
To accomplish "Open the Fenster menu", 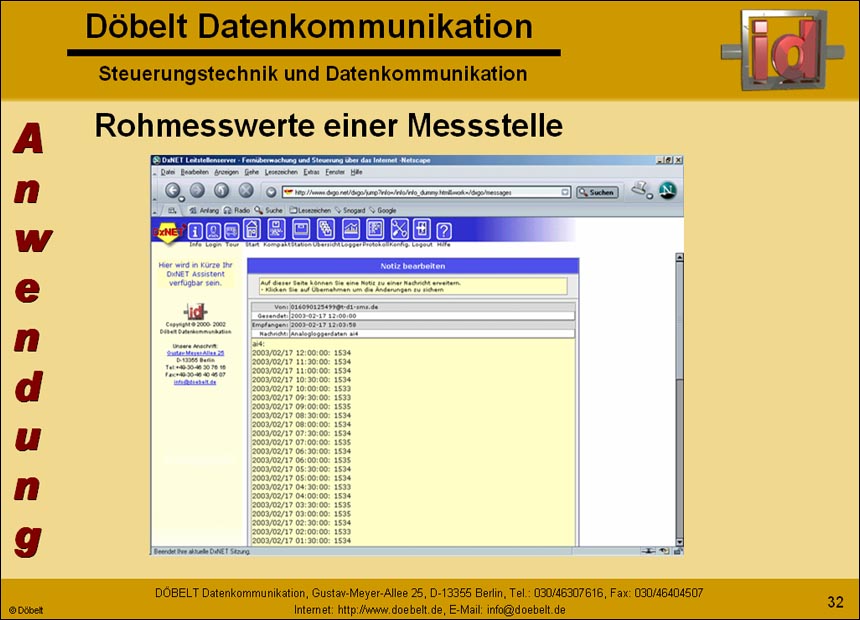I will pos(335,172).
